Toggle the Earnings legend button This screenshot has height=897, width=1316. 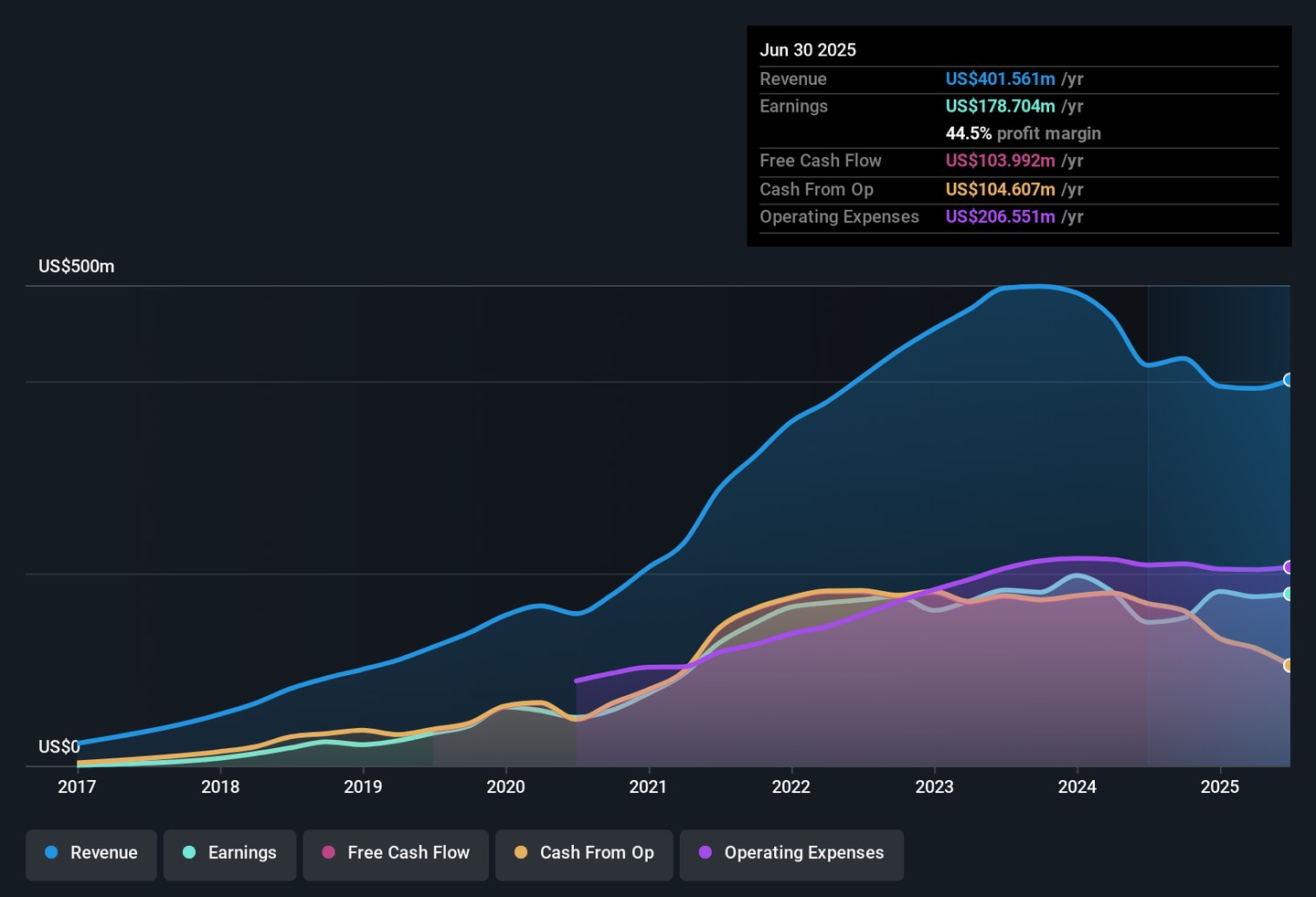click(x=229, y=853)
